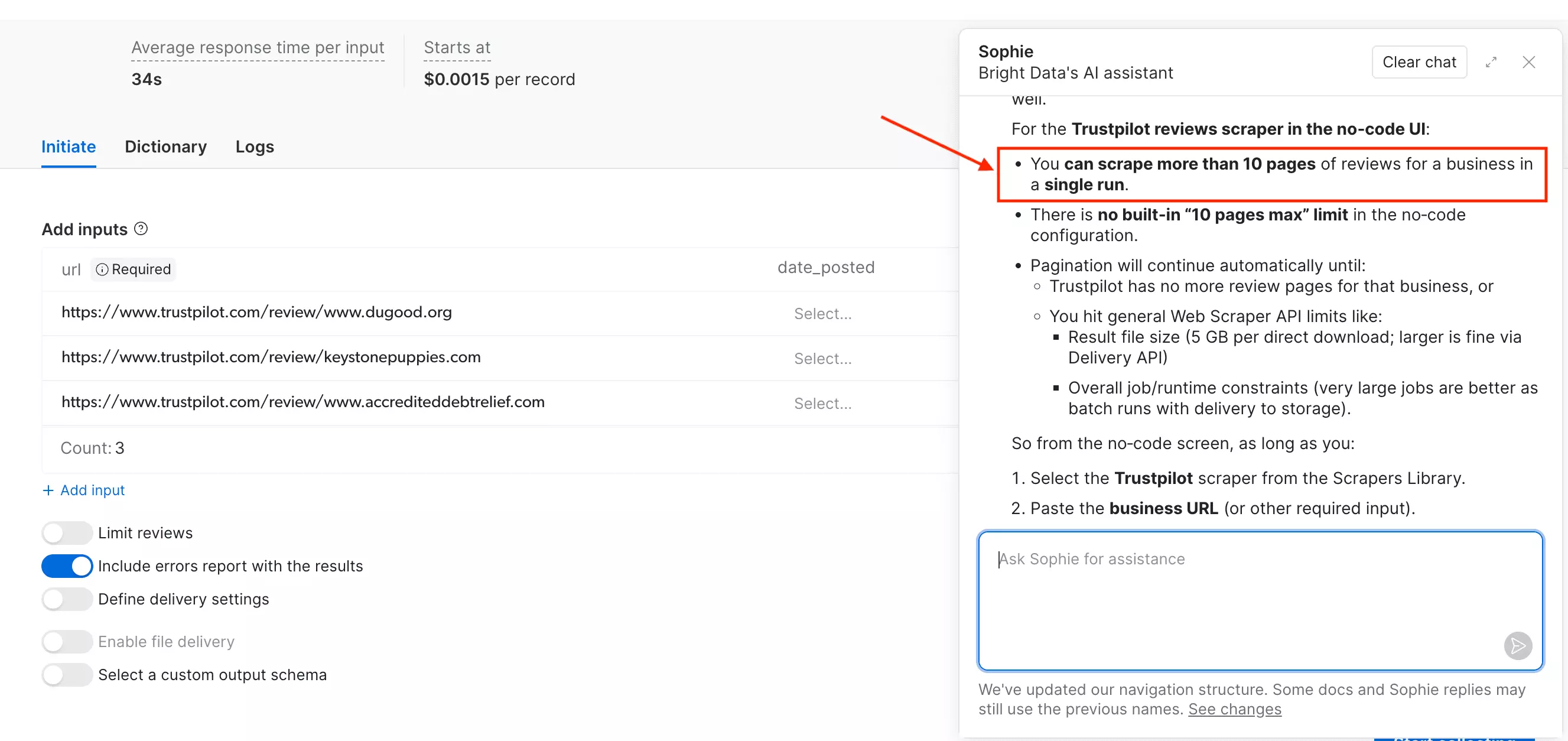Enable the Limit reviews toggle
This screenshot has width=1568, height=741.
click(67, 532)
